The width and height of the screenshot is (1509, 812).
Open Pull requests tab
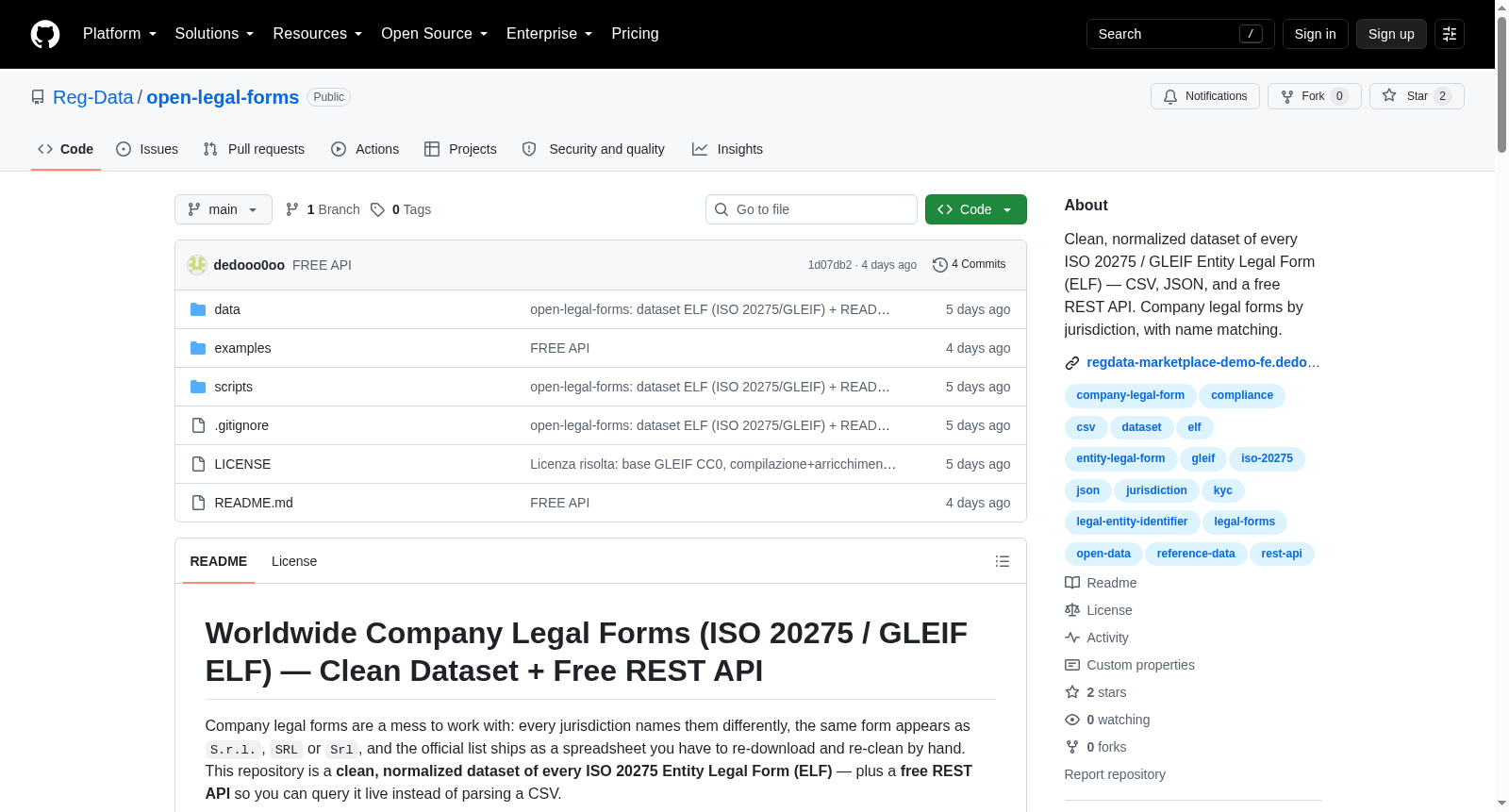(254, 149)
